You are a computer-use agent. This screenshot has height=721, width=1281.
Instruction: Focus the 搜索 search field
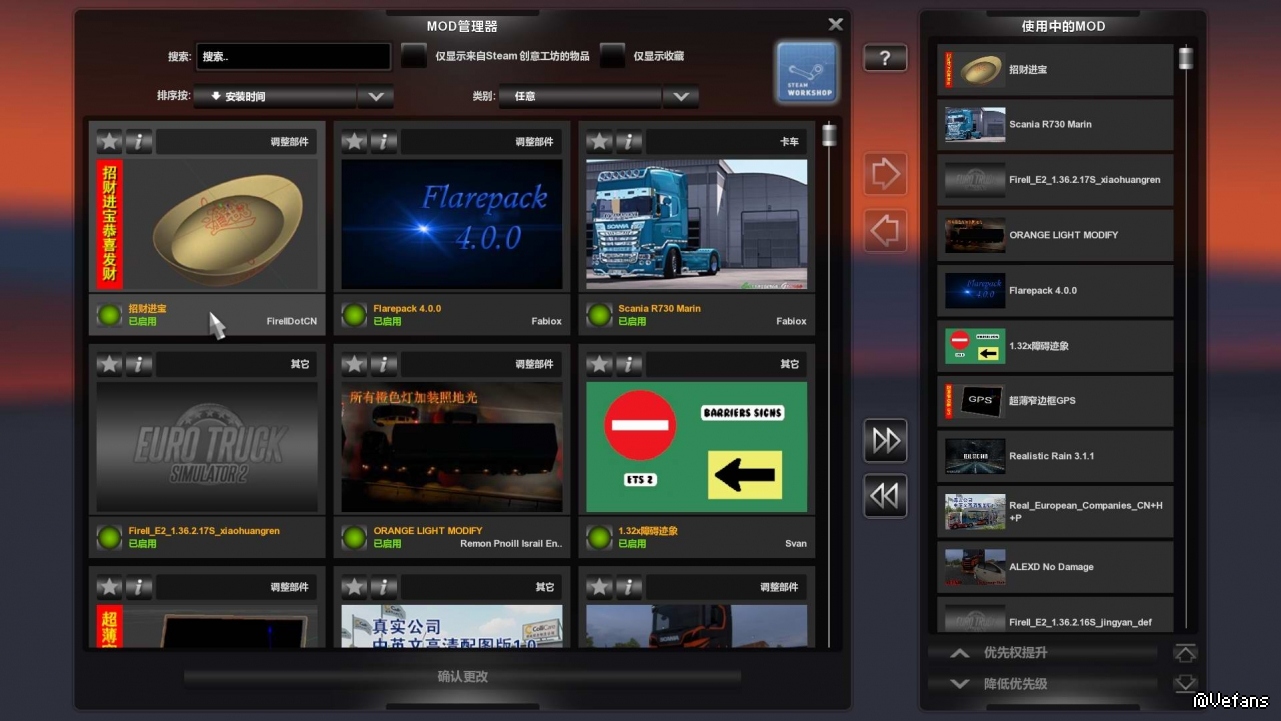[x=293, y=56]
